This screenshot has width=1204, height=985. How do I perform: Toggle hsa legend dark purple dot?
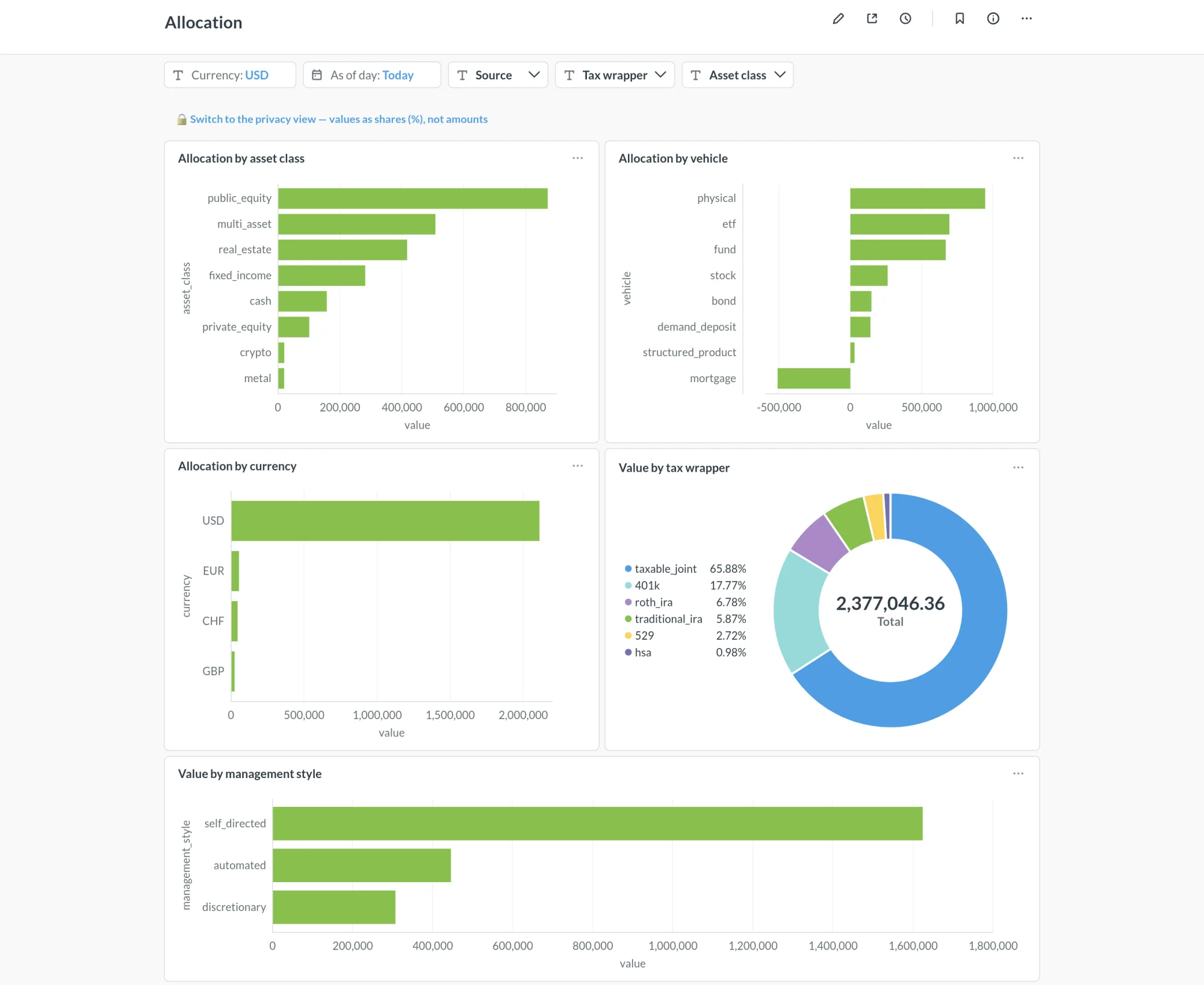pos(628,652)
